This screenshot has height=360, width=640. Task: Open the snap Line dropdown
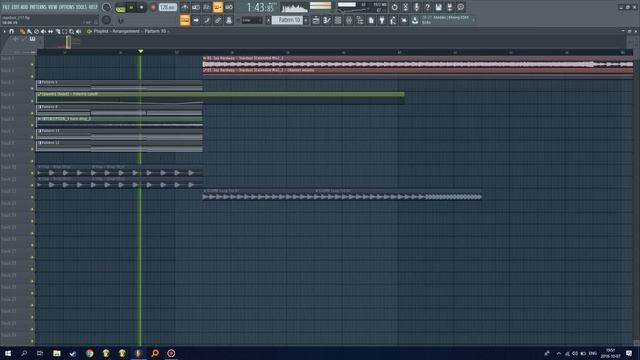[252, 20]
